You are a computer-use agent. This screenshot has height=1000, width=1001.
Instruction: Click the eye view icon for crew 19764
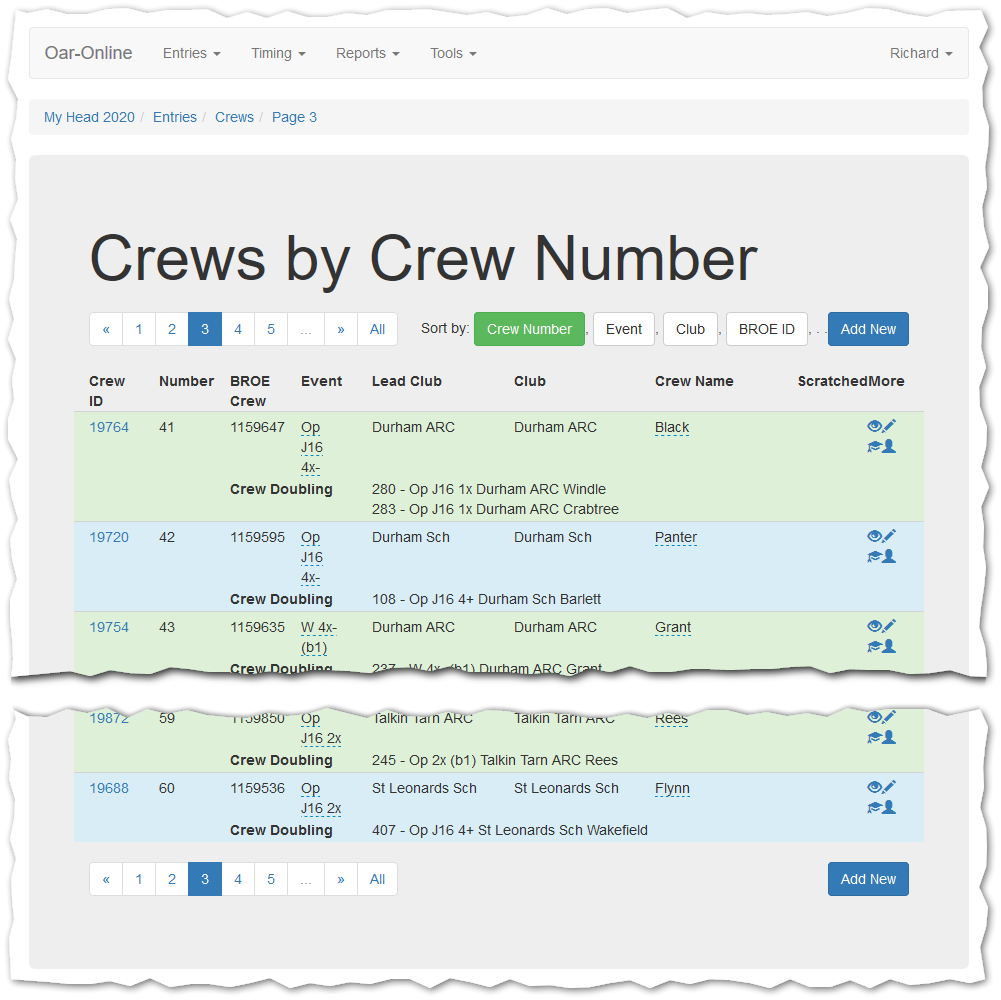[x=874, y=427]
